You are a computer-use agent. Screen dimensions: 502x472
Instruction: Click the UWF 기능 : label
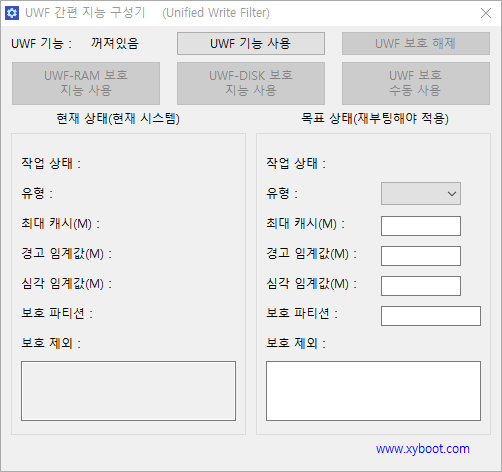[41, 43]
